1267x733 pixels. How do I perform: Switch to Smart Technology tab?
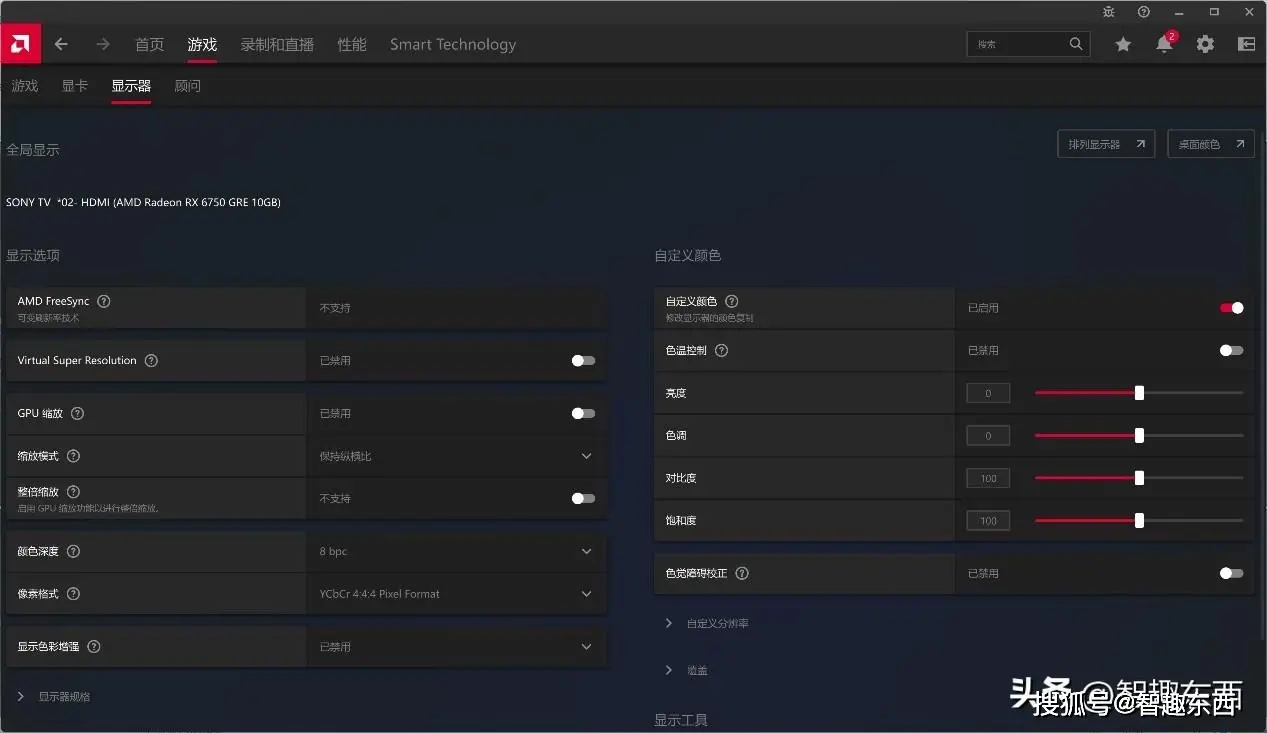click(x=453, y=44)
